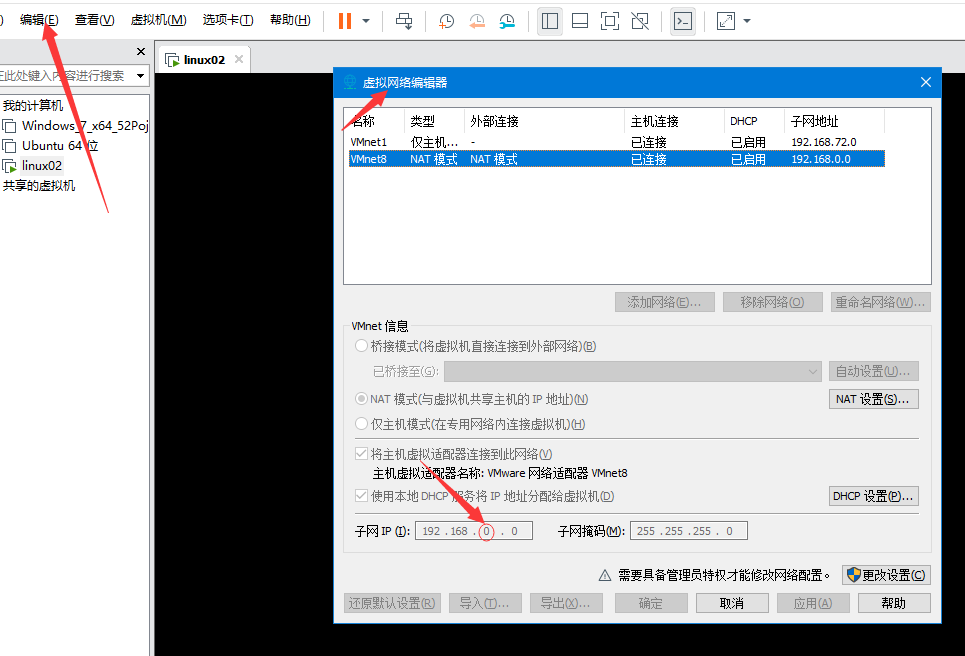Open the power options dropdown arrow
The image size is (965, 656).
coord(366,21)
